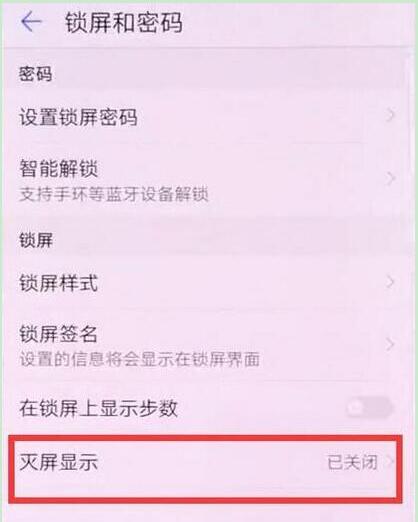Click the 锁屏 section header
The width and height of the screenshot is (418, 522).
tap(36, 240)
